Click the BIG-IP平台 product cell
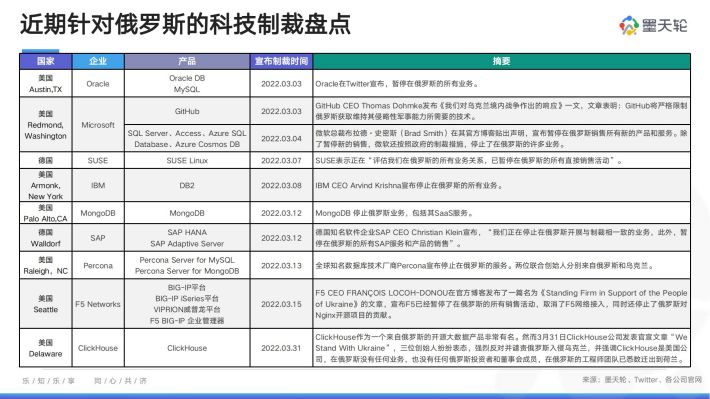This screenshot has height=399, width=710. coord(187,304)
